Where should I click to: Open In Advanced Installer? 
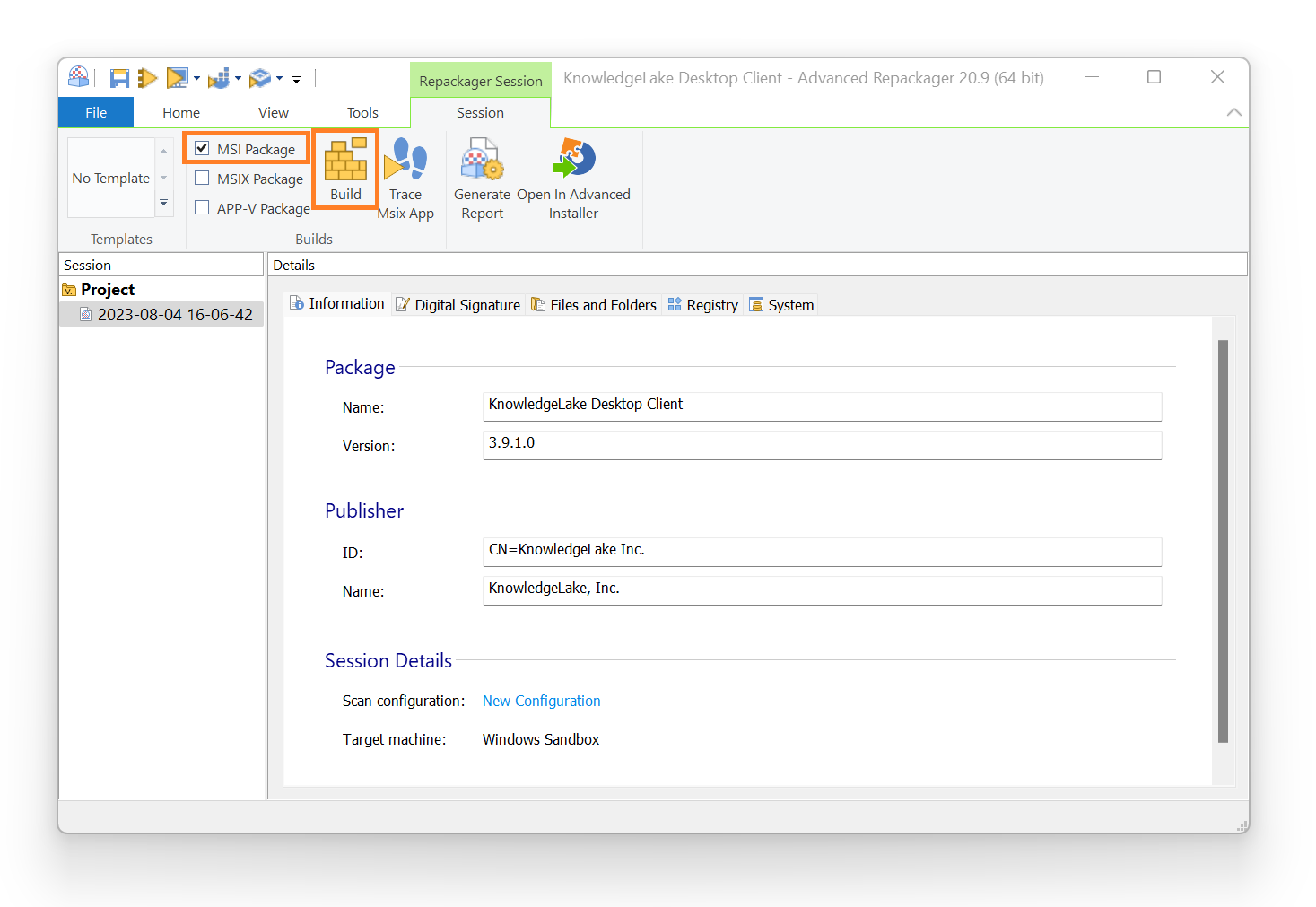point(573,179)
